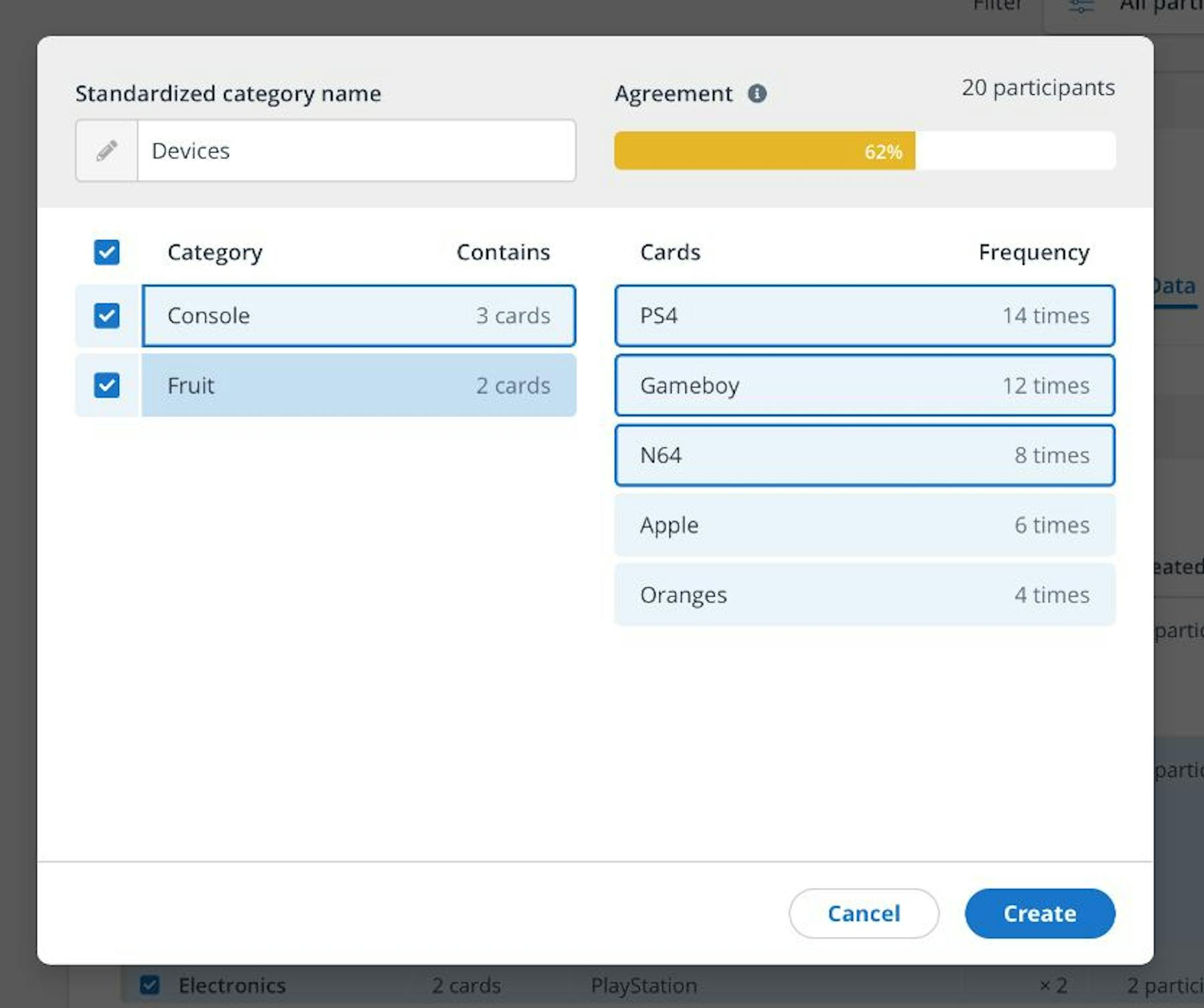This screenshot has height=1008, width=1204.
Task: Click the Cards column header
Action: click(x=670, y=252)
